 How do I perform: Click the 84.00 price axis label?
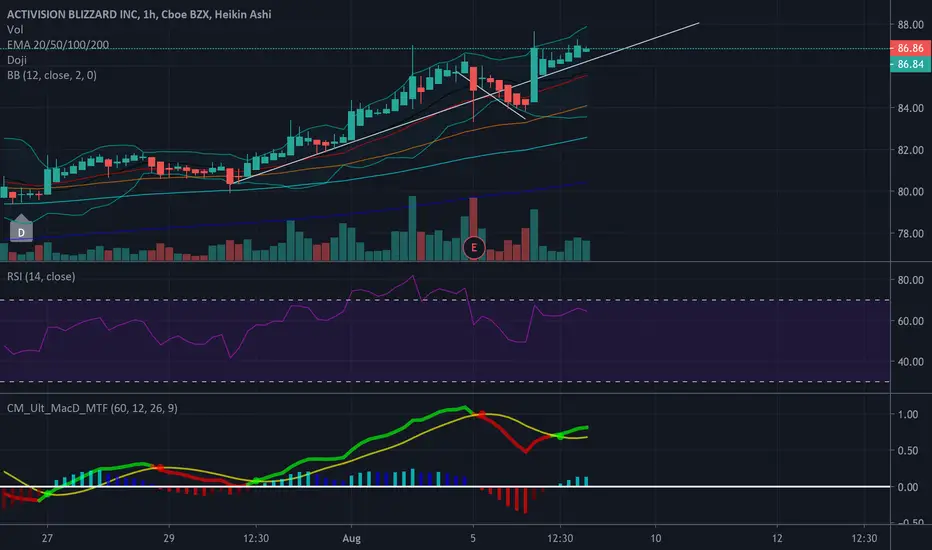[911, 108]
